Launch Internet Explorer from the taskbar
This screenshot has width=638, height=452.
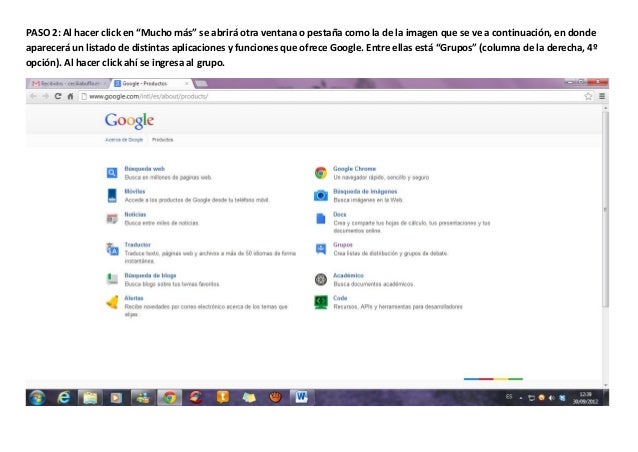(x=63, y=397)
